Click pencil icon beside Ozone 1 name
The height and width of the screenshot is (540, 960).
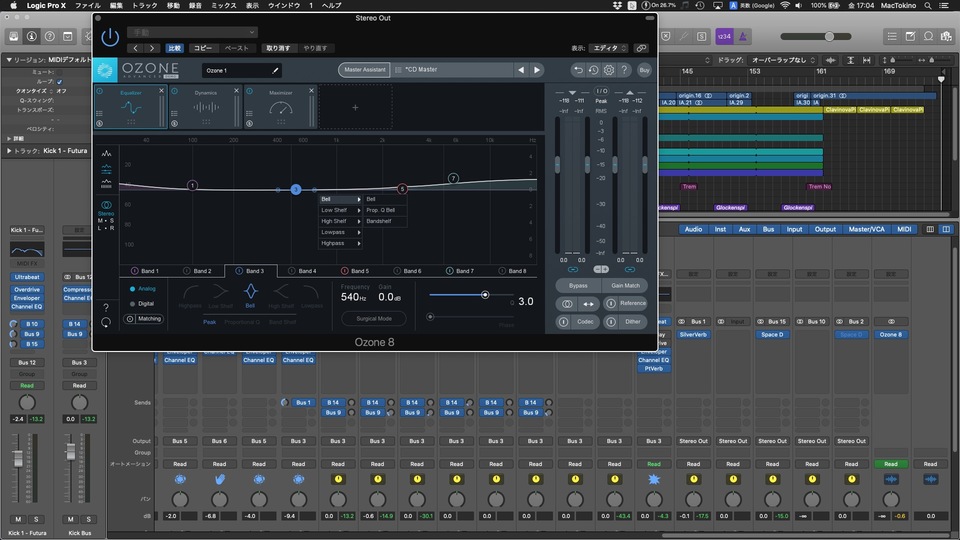pyautogui.click(x=276, y=70)
